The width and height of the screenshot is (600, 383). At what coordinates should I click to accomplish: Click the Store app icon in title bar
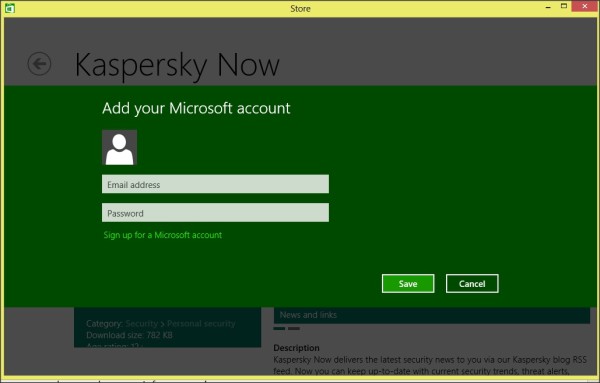coord(10,8)
